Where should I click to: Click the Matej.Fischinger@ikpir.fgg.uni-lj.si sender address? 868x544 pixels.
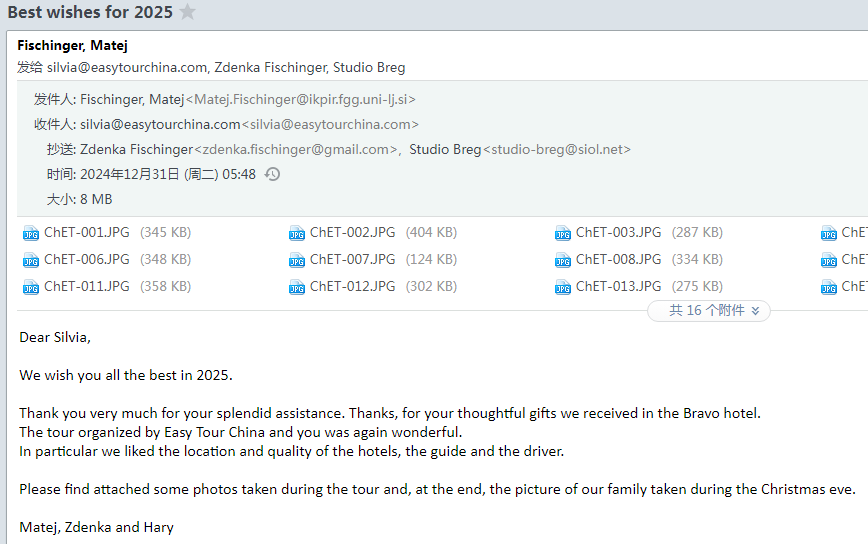(304, 99)
